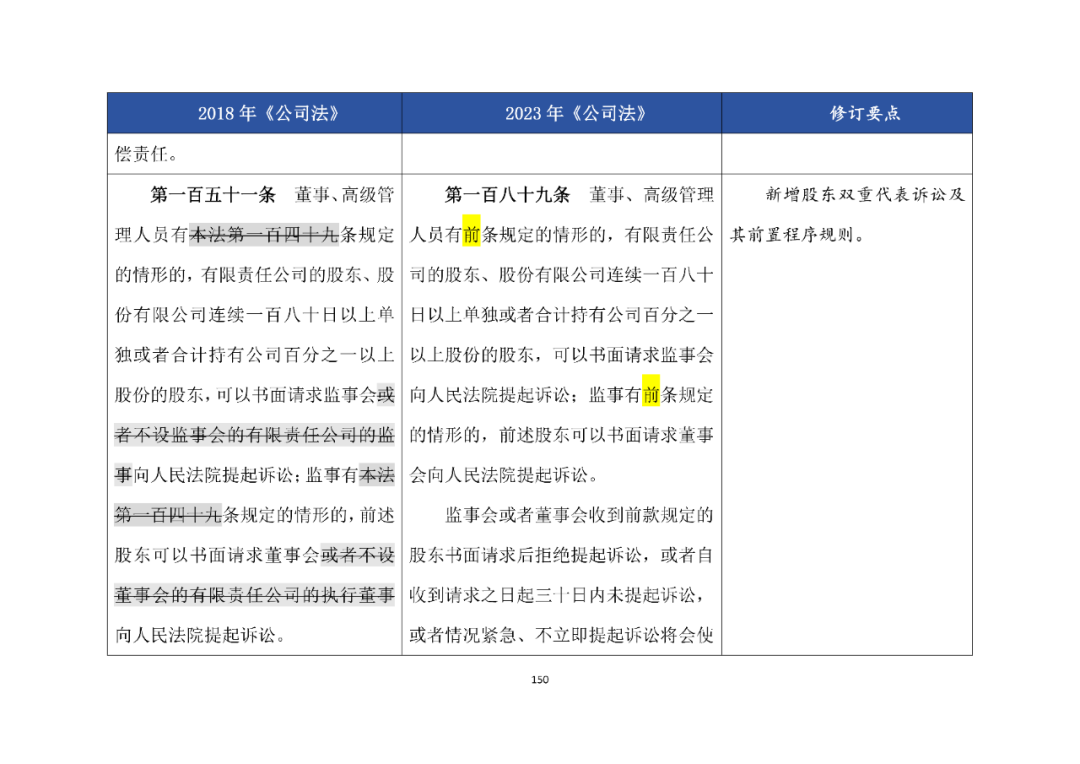Click the struck-through text 本法第一百四十九
Viewport: 1080px width, 764px height.
pos(264,235)
